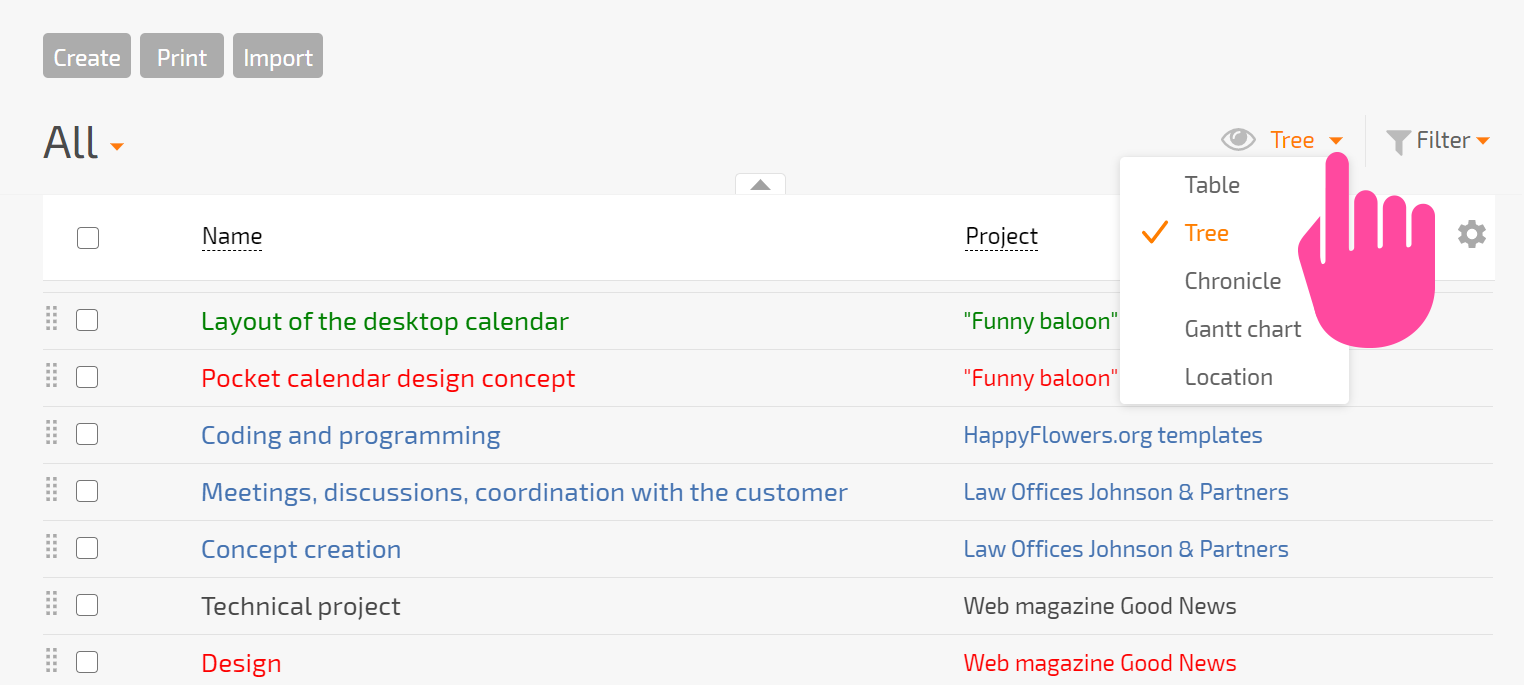Open red Web magazine Good News project
This screenshot has width=1524, height=685.
[x=1100, y=663]
